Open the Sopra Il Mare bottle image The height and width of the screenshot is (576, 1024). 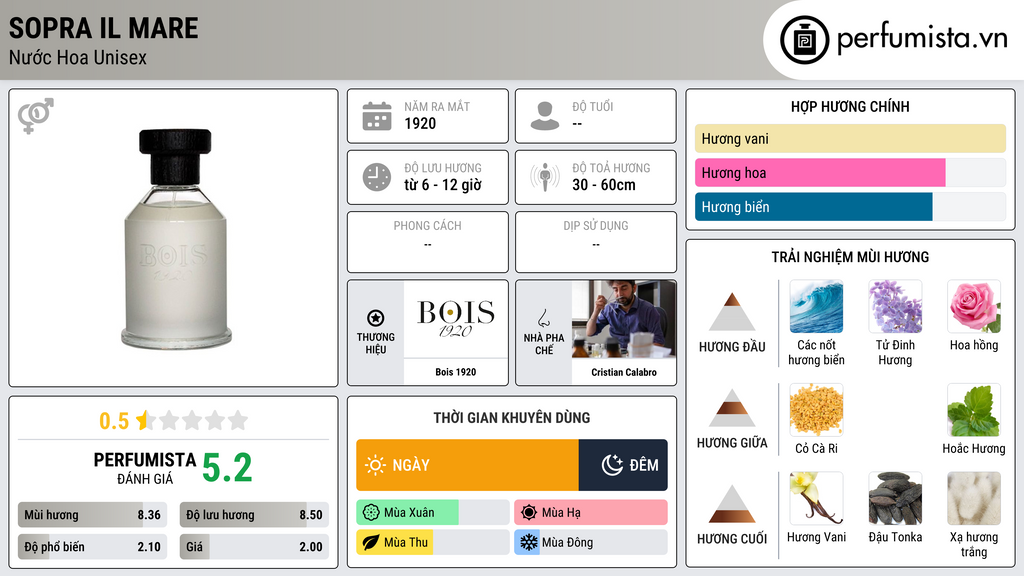point(174,239)
